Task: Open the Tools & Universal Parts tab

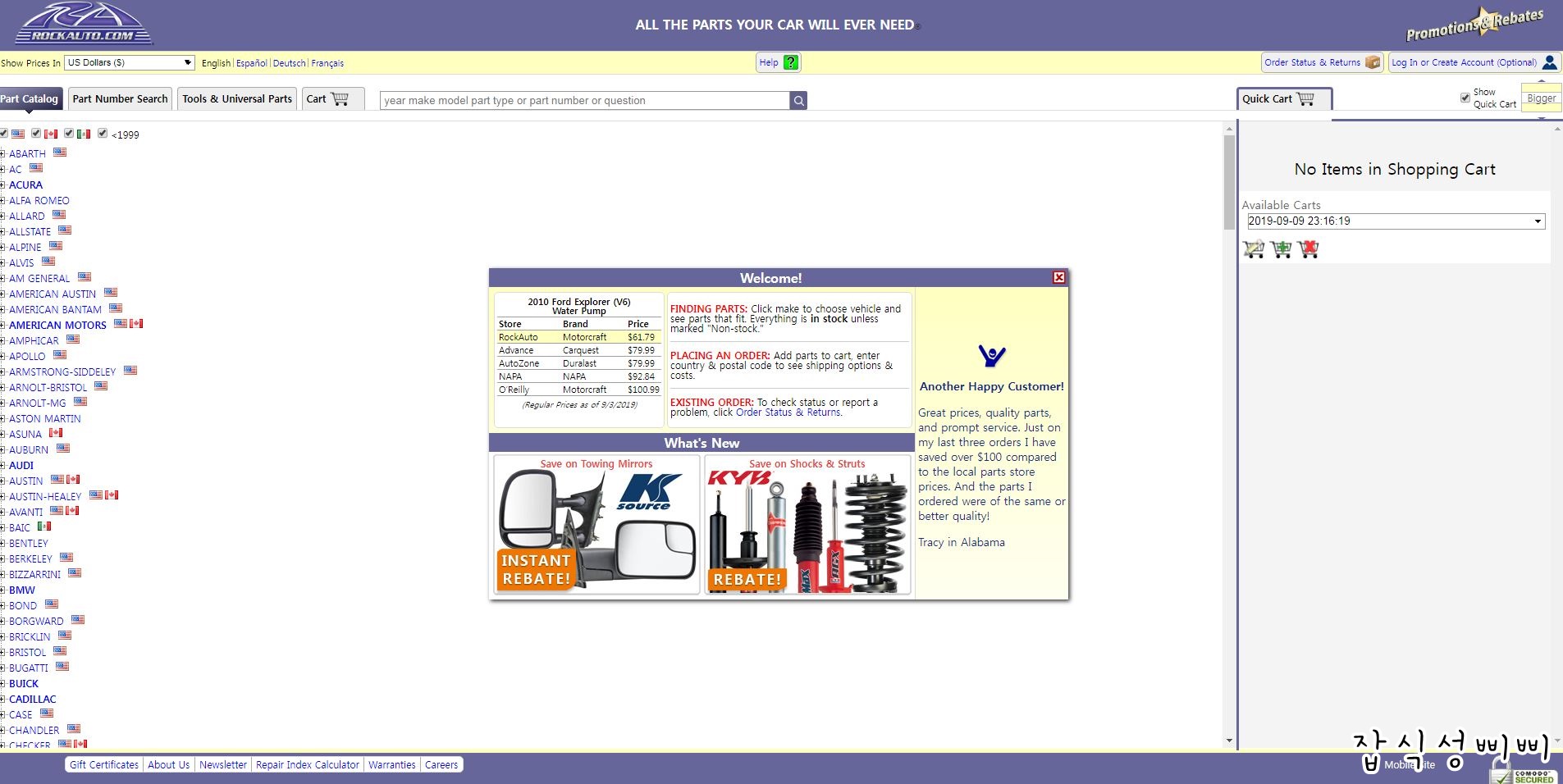Action: pyautogui.click(x=237, y=98)
